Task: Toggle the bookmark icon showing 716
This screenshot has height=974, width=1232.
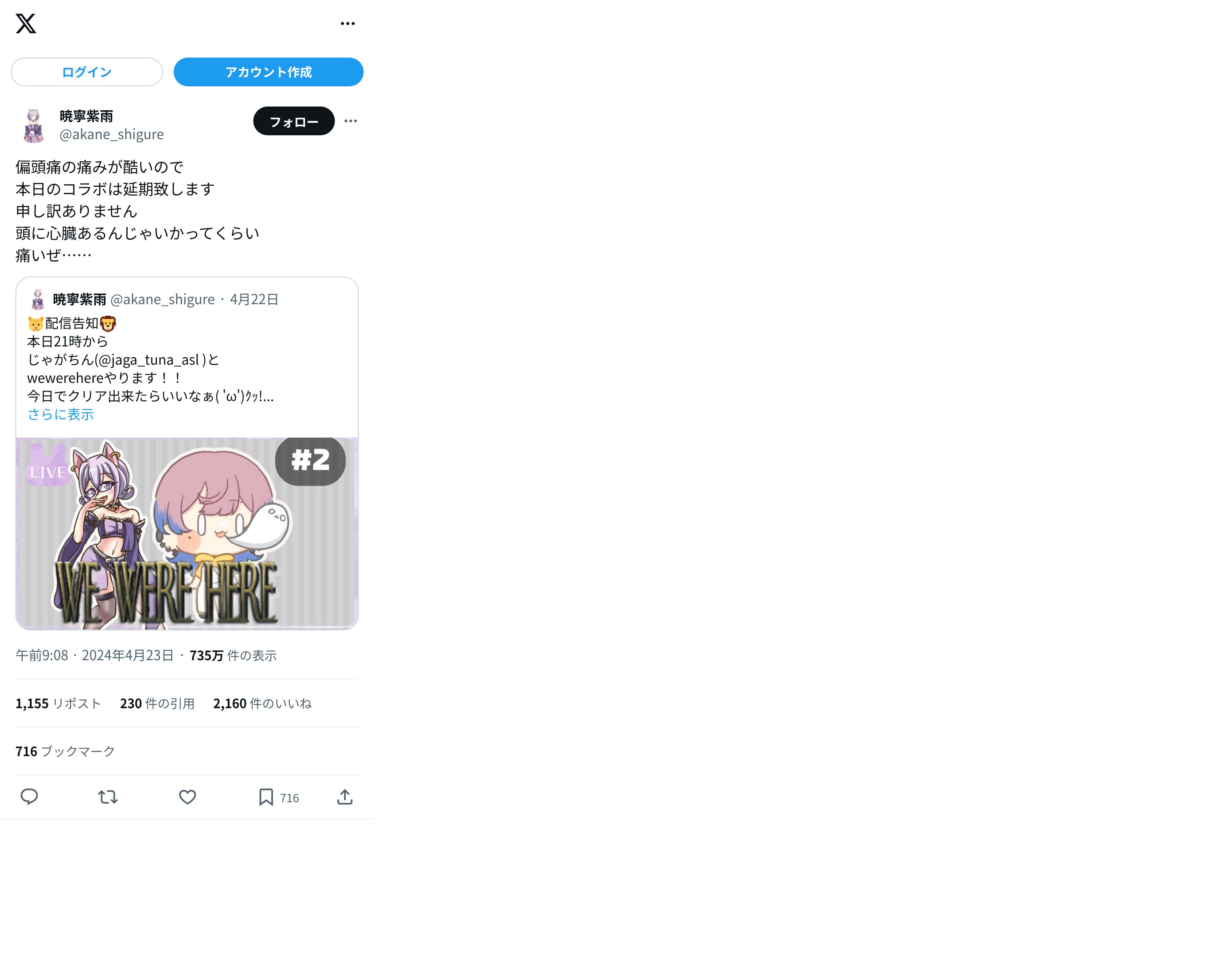Action: click(x=278, y=797)
